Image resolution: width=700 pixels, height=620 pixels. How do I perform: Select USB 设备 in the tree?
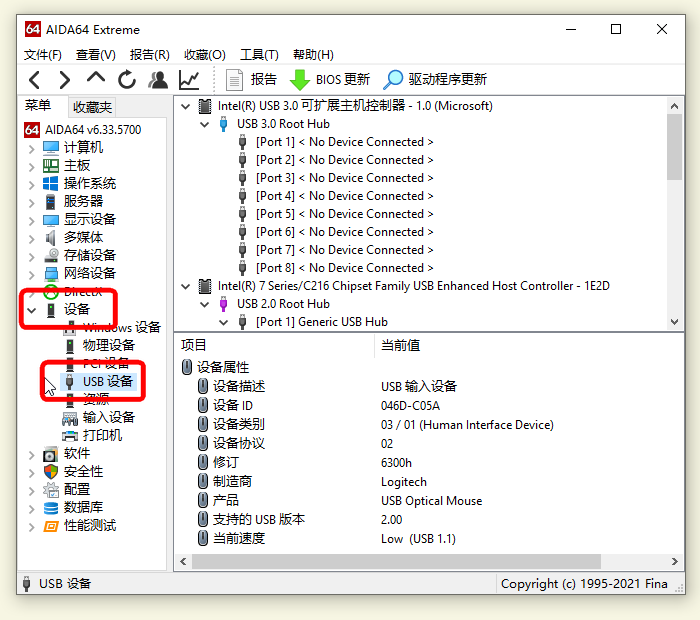pyautogui.click(x=108, y=382)
